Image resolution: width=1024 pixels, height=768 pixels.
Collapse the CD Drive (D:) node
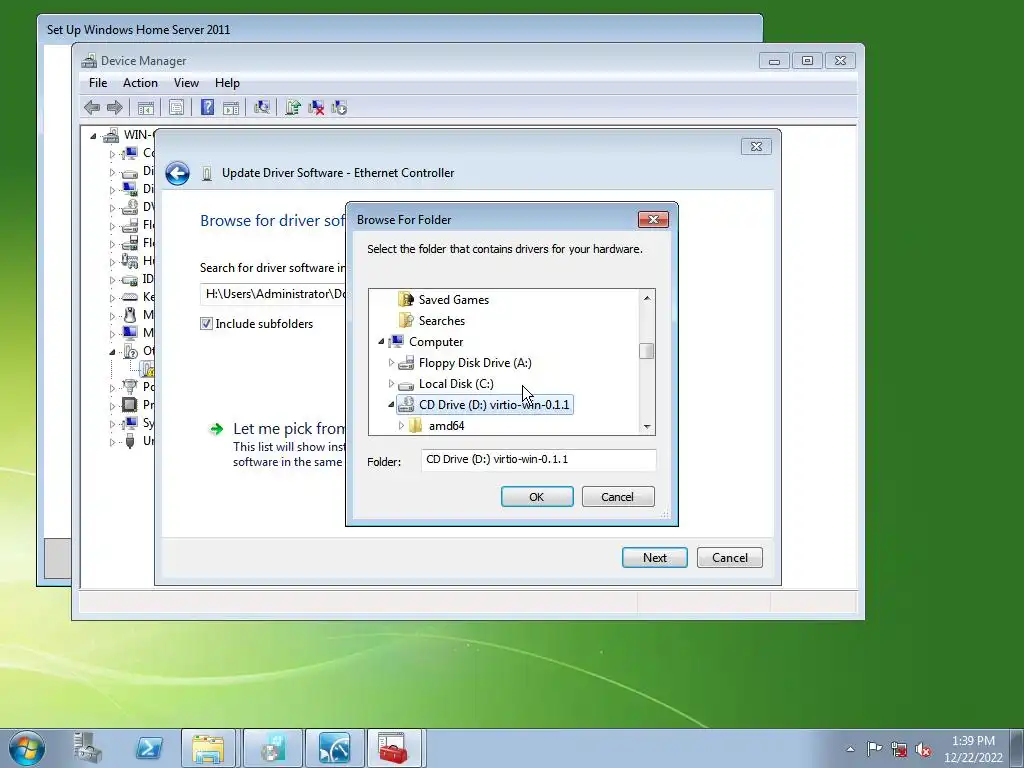click(x=391, y=405)
